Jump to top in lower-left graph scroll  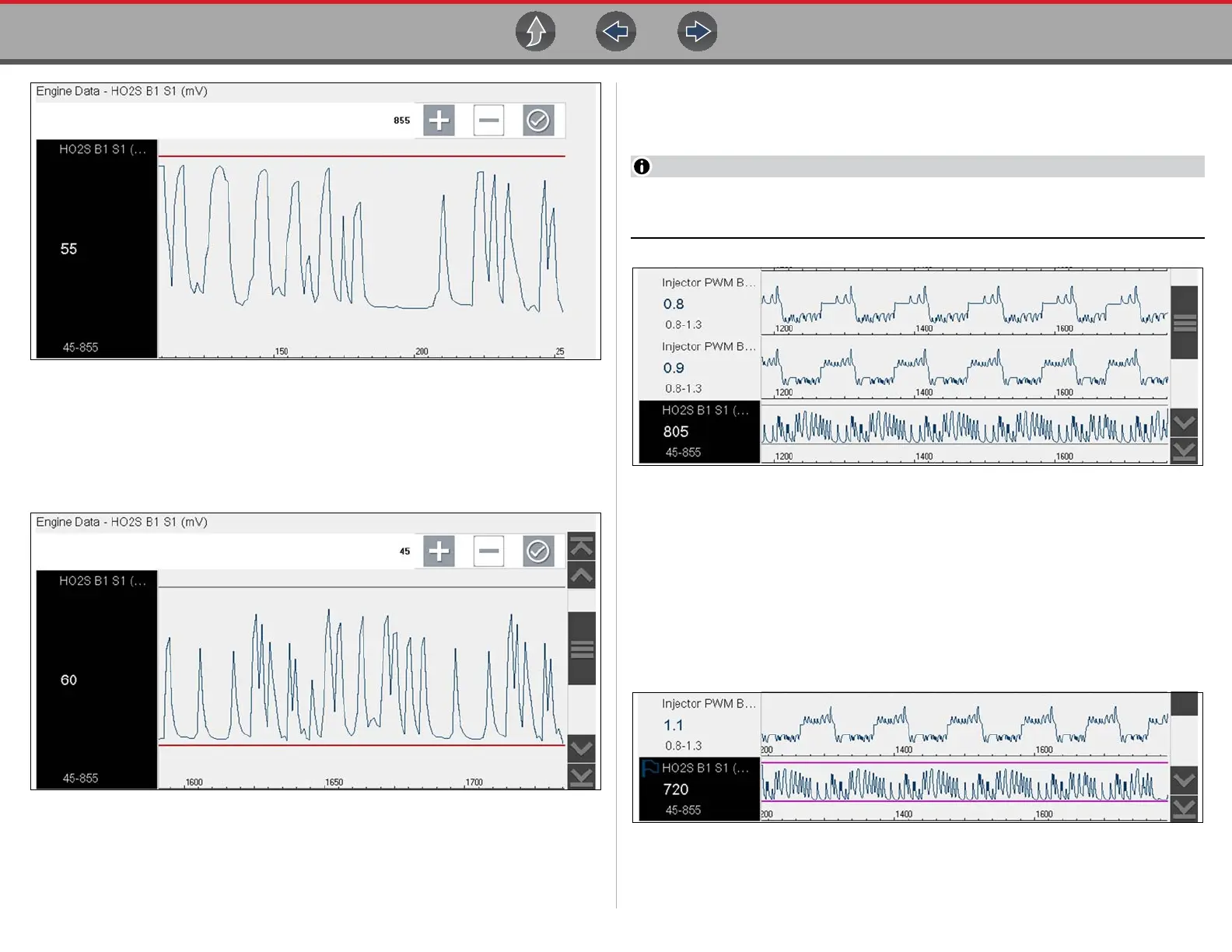582,546
